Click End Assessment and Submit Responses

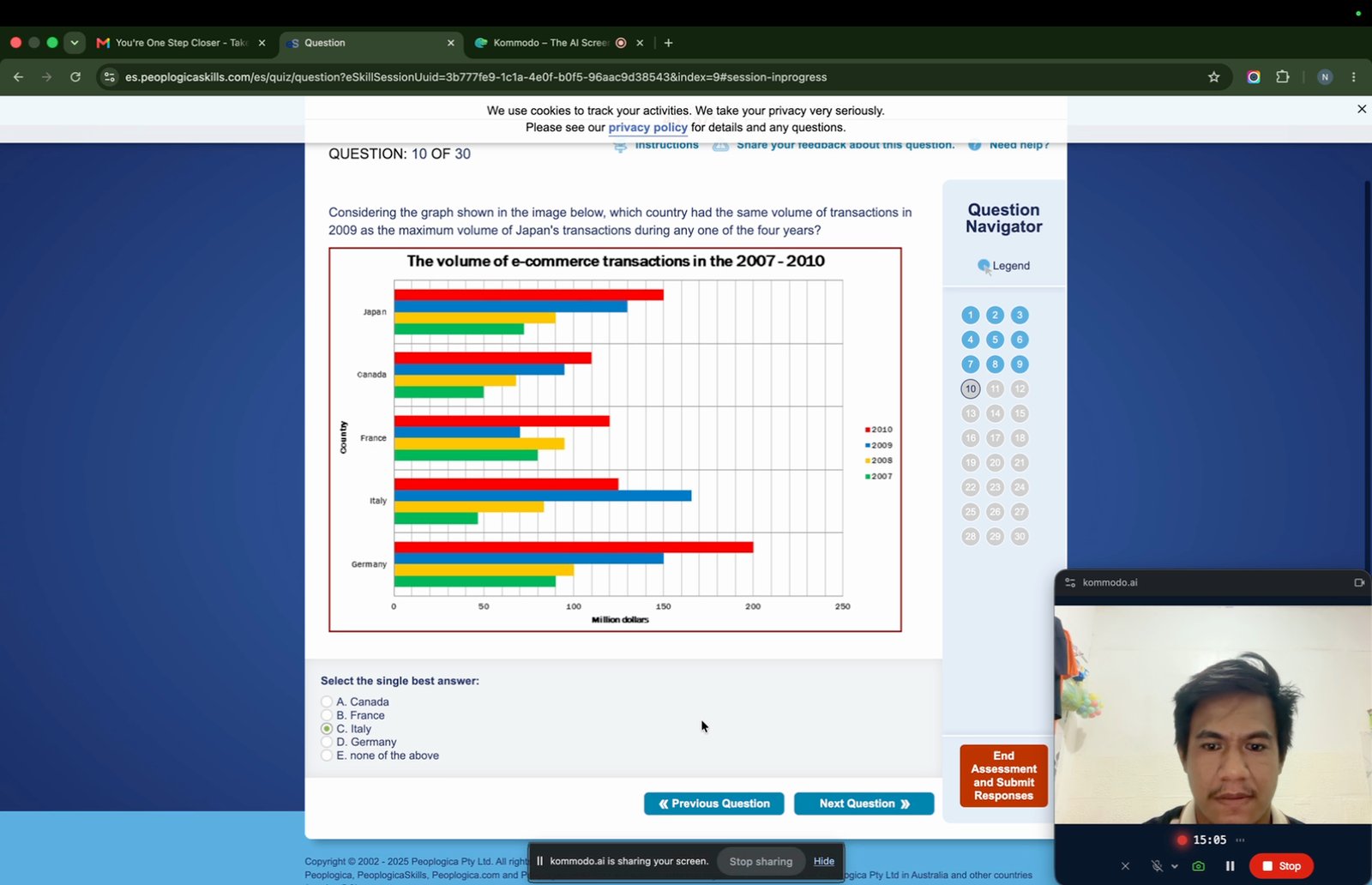click(1004, 776)
